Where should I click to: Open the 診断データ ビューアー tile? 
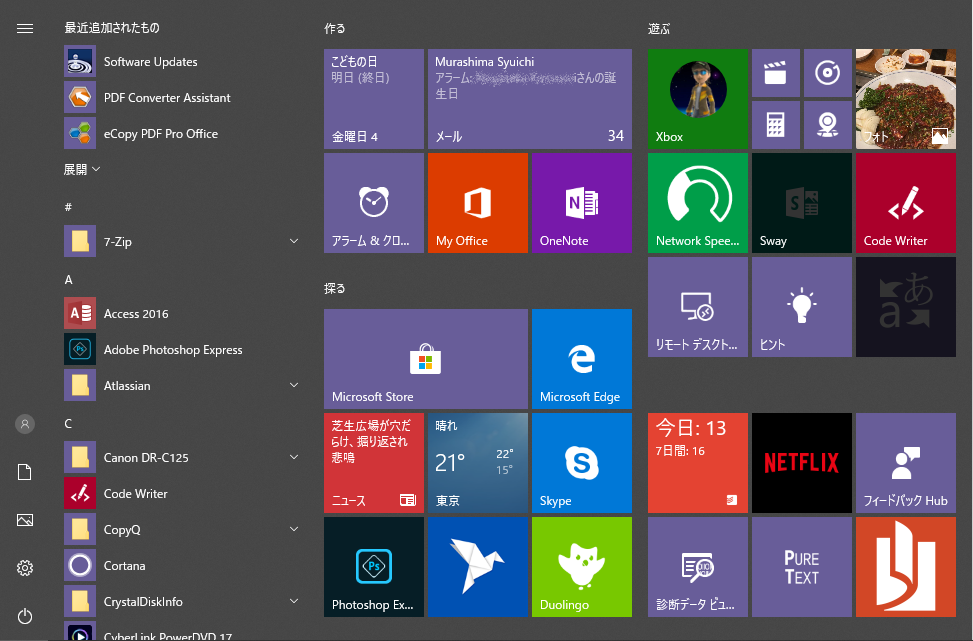click(697, 567)
